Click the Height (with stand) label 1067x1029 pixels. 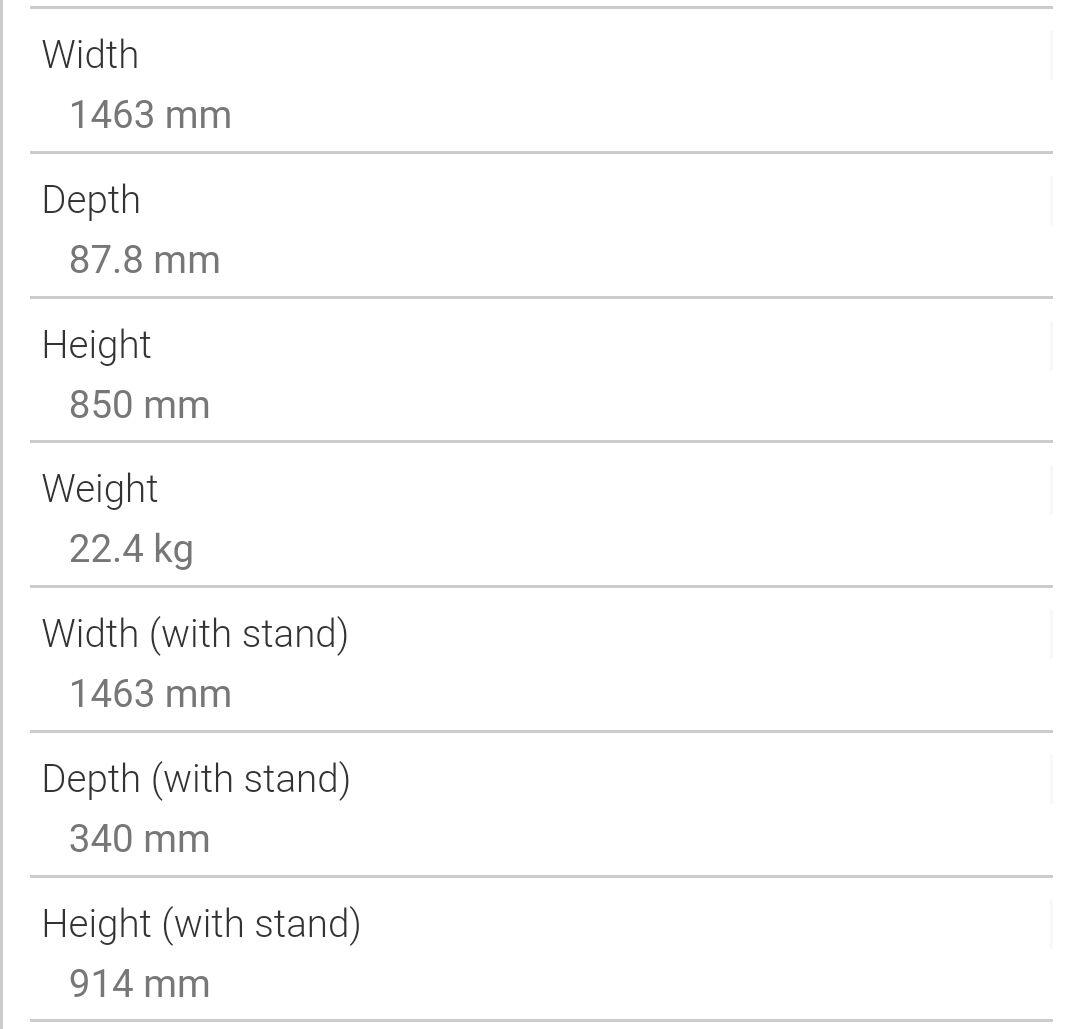click(201, 924)
